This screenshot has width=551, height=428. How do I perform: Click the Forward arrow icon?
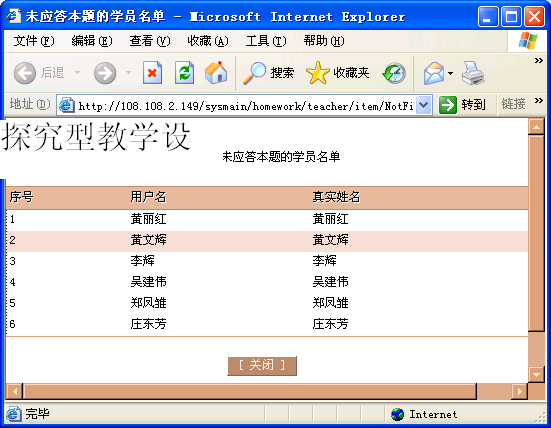[x=105, y=73]
